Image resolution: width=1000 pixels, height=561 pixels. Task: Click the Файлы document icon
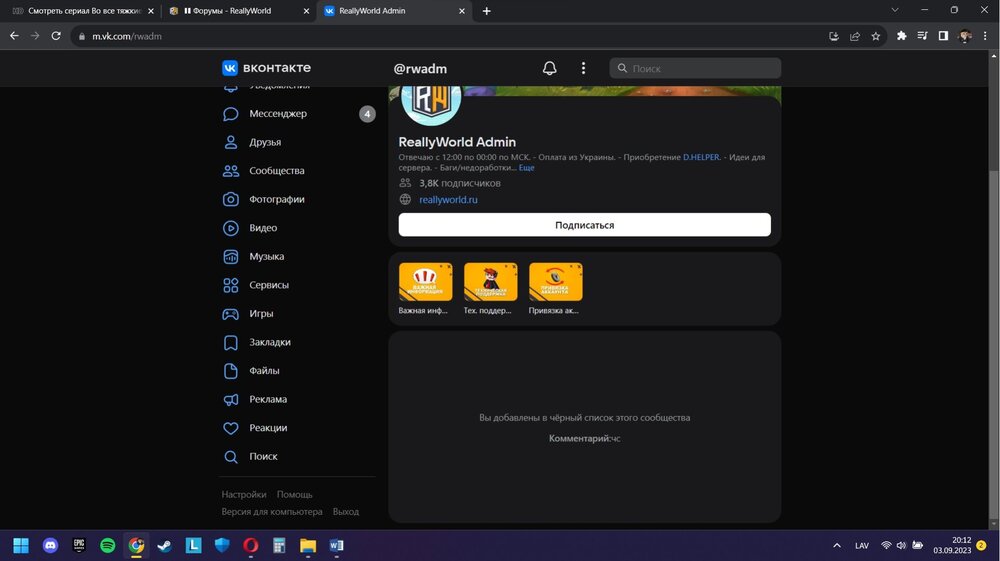(x=231, y=370)
